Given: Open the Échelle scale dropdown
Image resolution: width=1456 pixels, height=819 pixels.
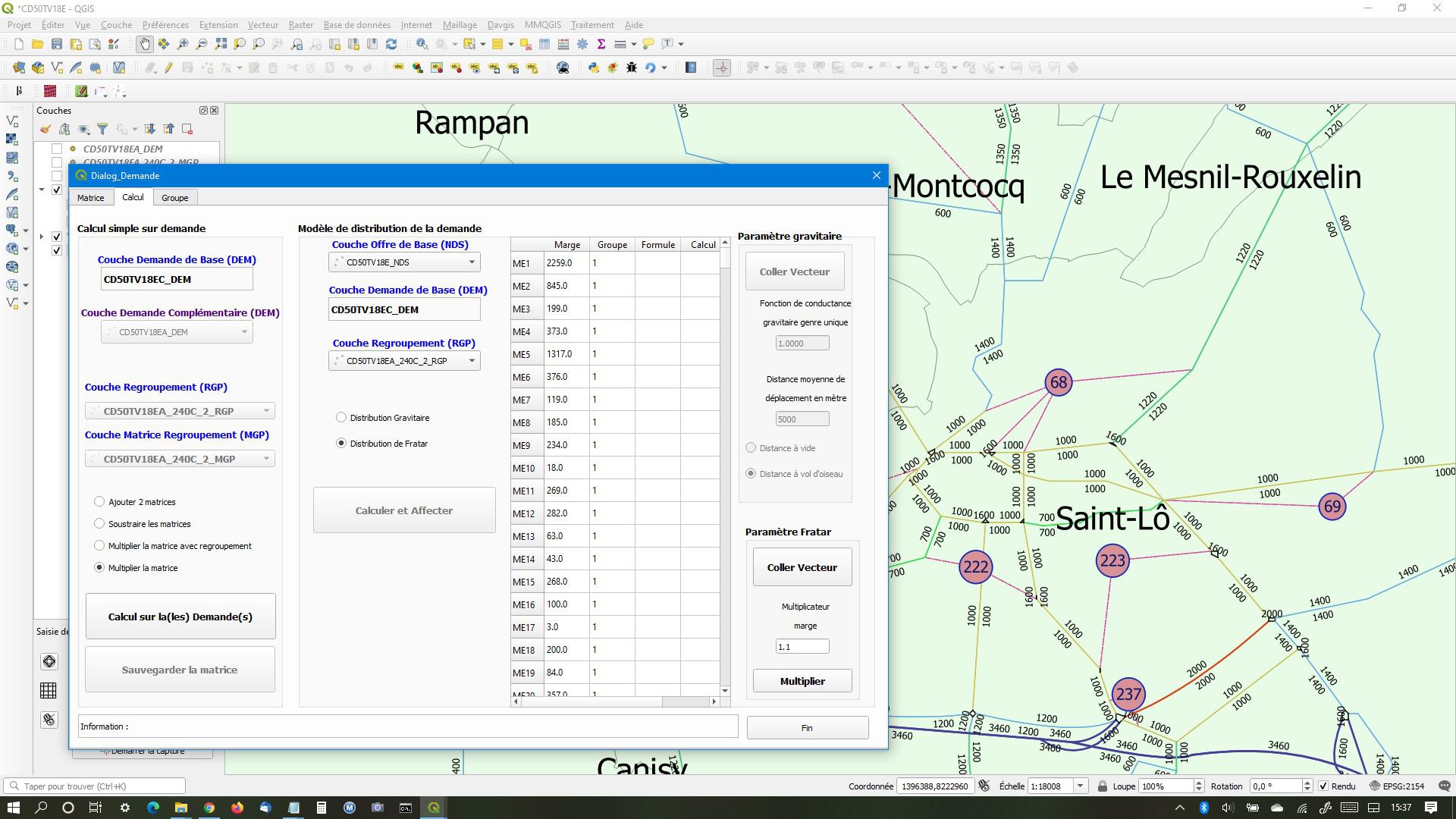Looking at the screenshot, I should tap(1081, 786).
